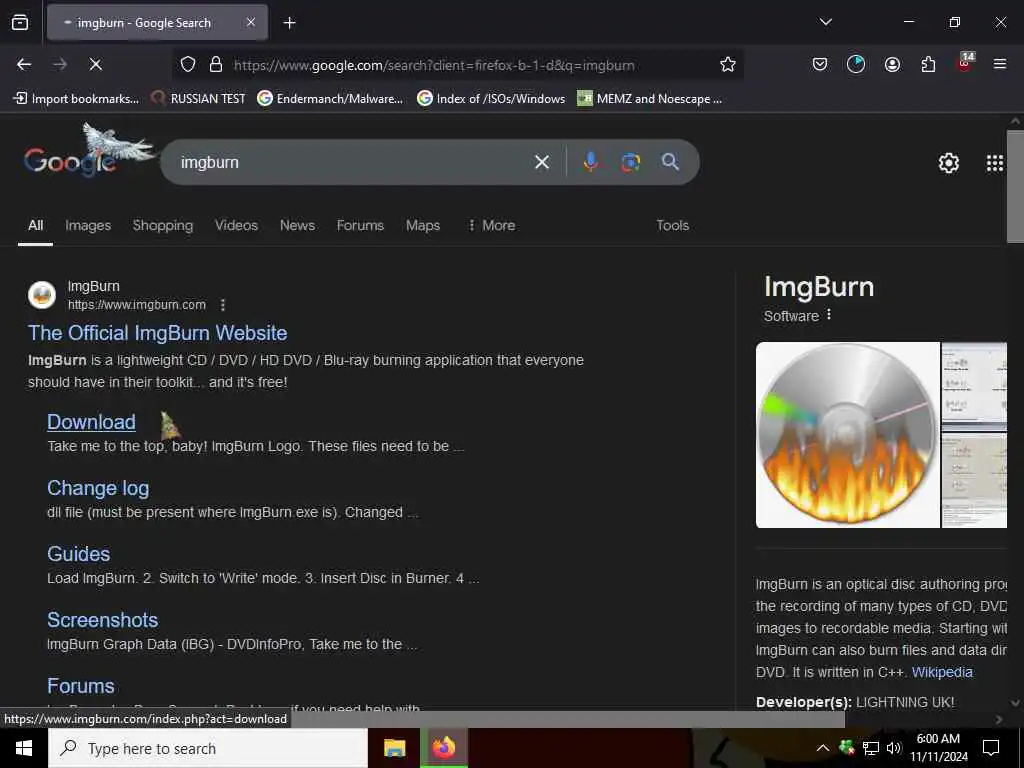The image size is (1024, 768).
Task: Open the top ImgBurn screenshot thumbnail
Action: pyautogui.click(x=974, y=385)
